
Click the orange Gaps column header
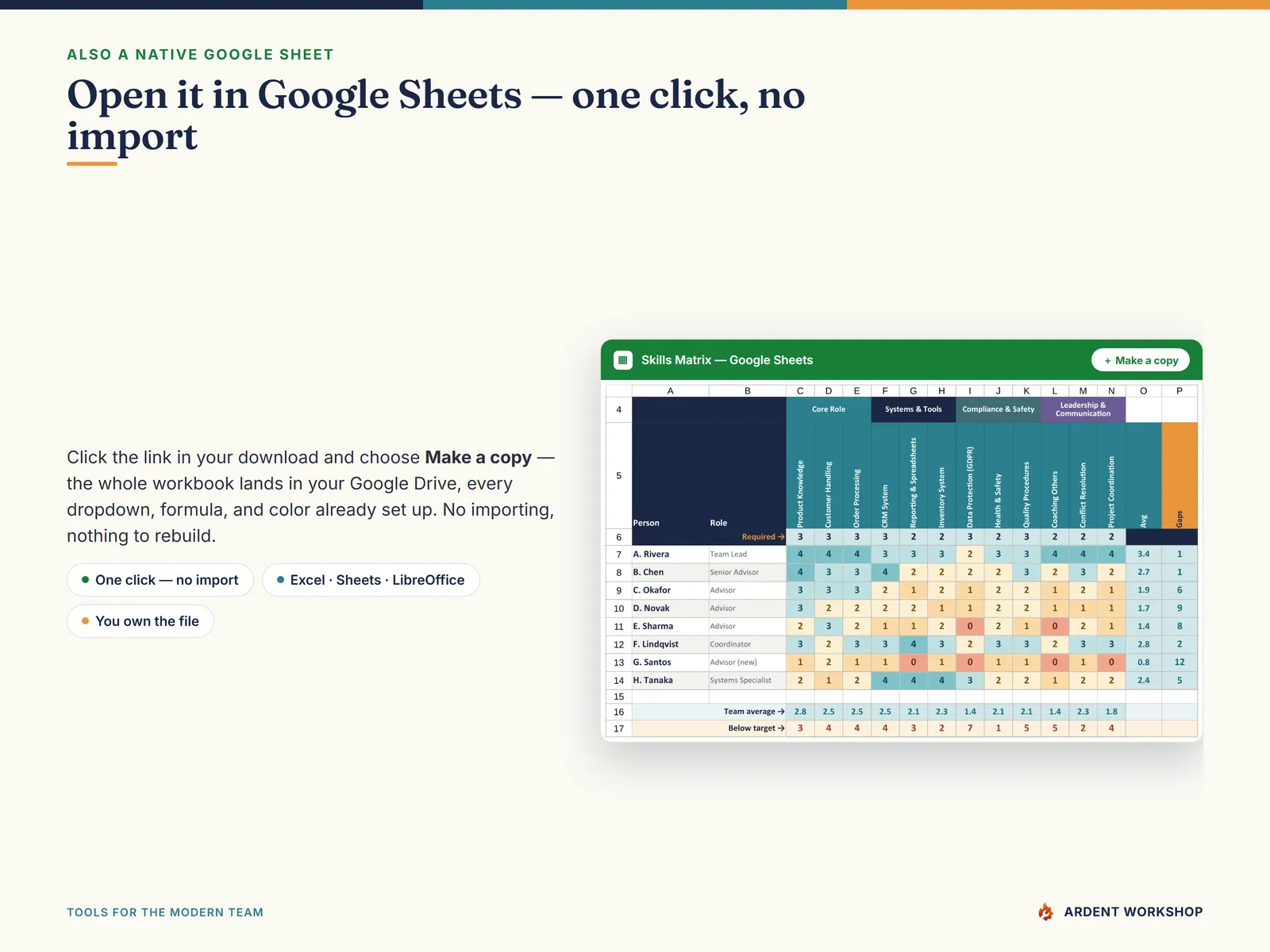(1180, 475)
